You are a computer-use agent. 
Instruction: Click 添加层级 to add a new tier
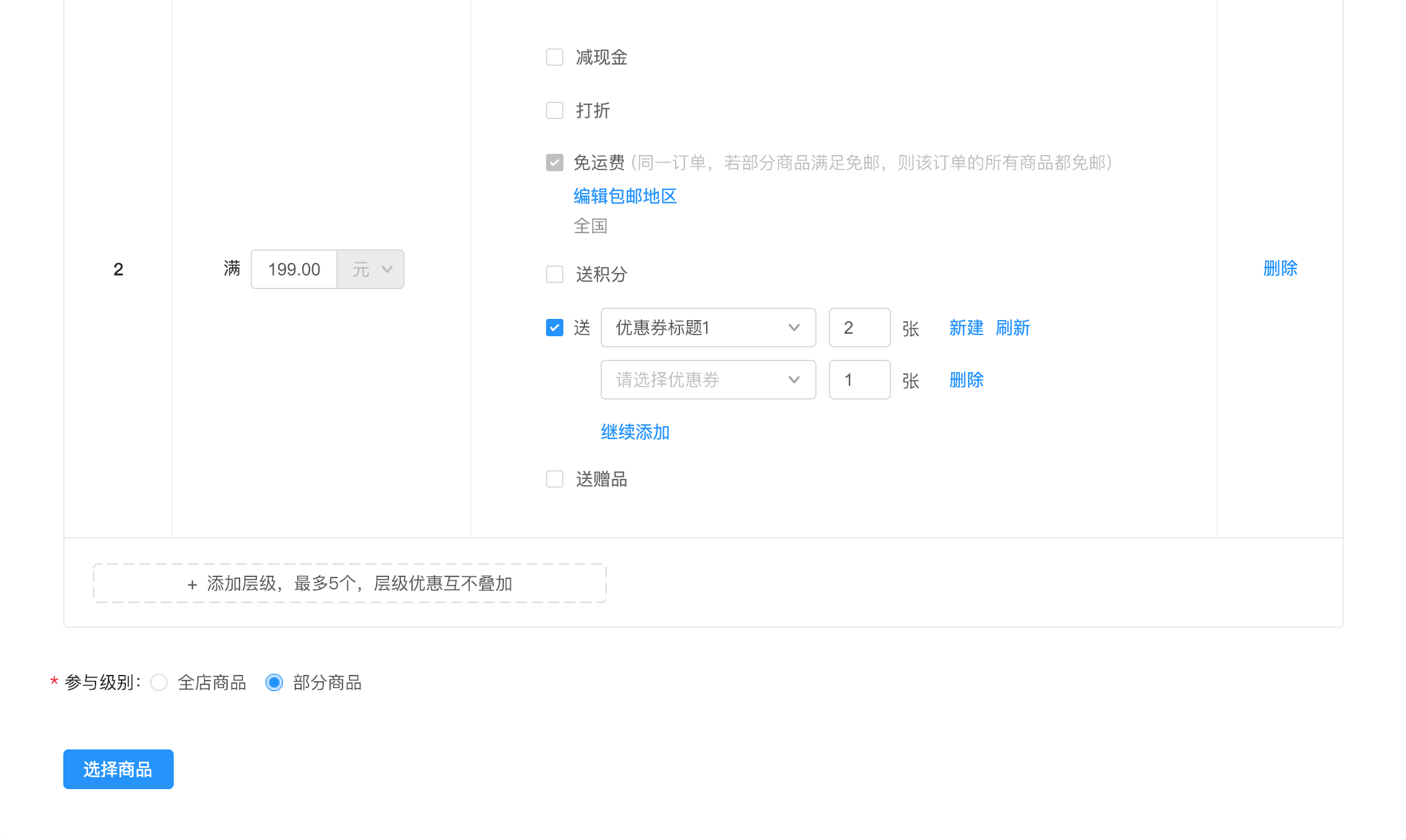pos(349,583)
